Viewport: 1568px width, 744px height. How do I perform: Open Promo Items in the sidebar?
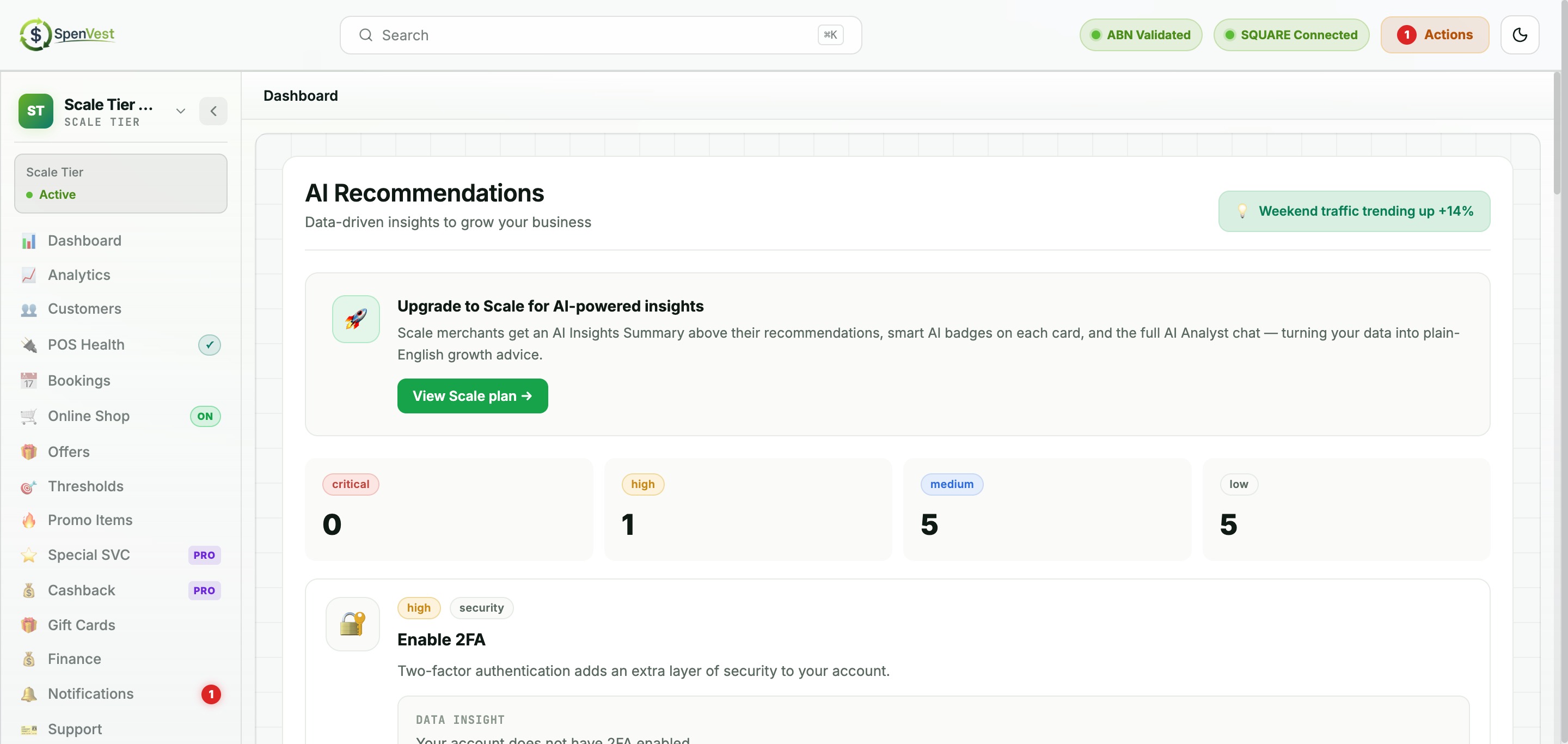[x=120, y=521]
